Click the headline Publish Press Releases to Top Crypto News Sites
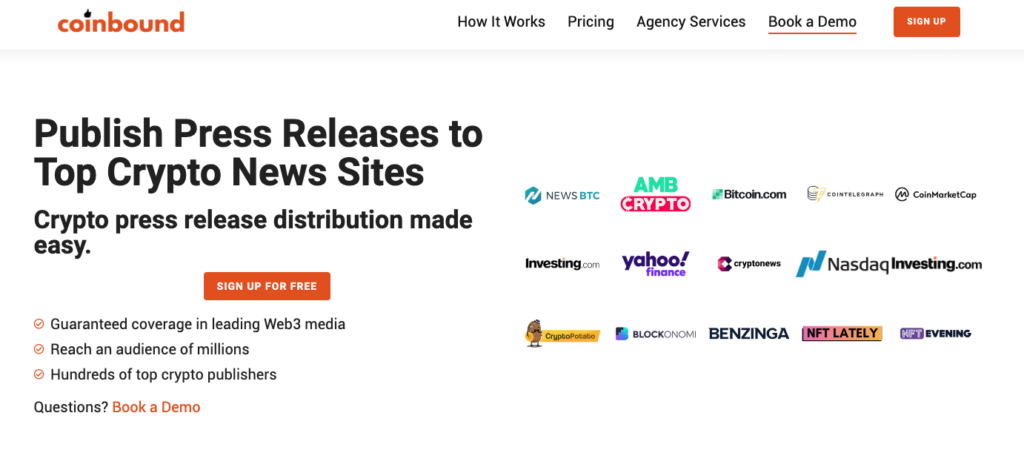This screenshot has width=1024, height=450. (x=258, y=153)
